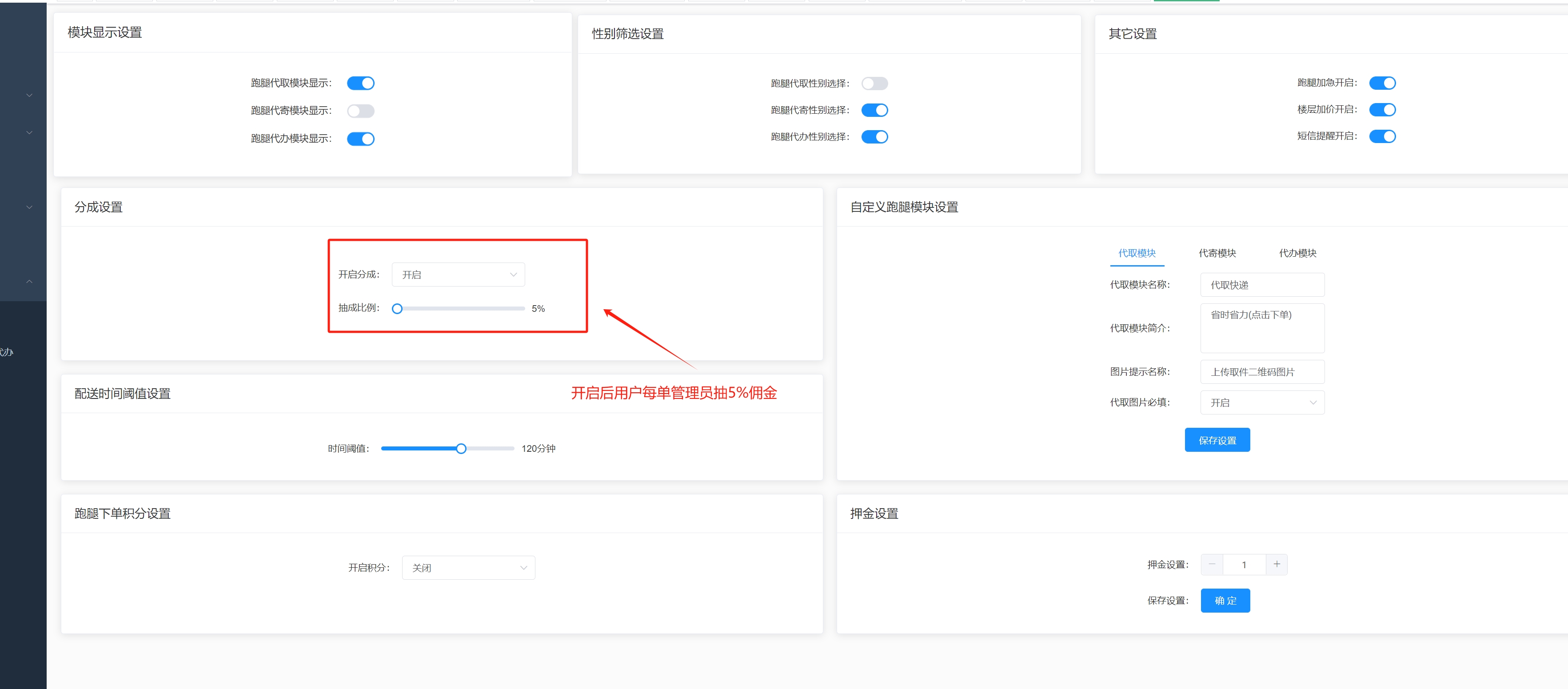Click the 保存设置 button
This screenshot has width=1568, height=689.
1217,440
